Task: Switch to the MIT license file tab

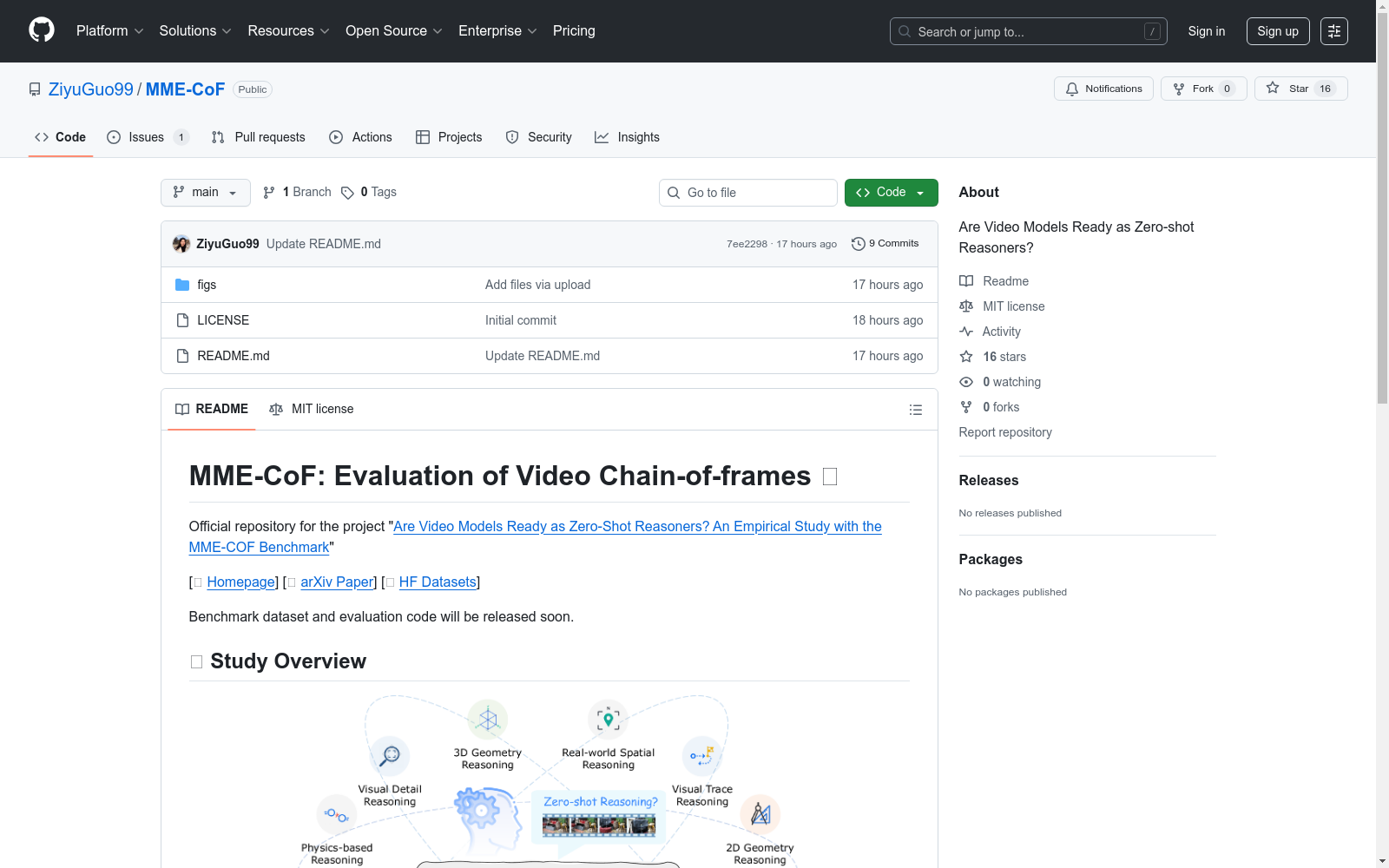Action: (312, 409)
